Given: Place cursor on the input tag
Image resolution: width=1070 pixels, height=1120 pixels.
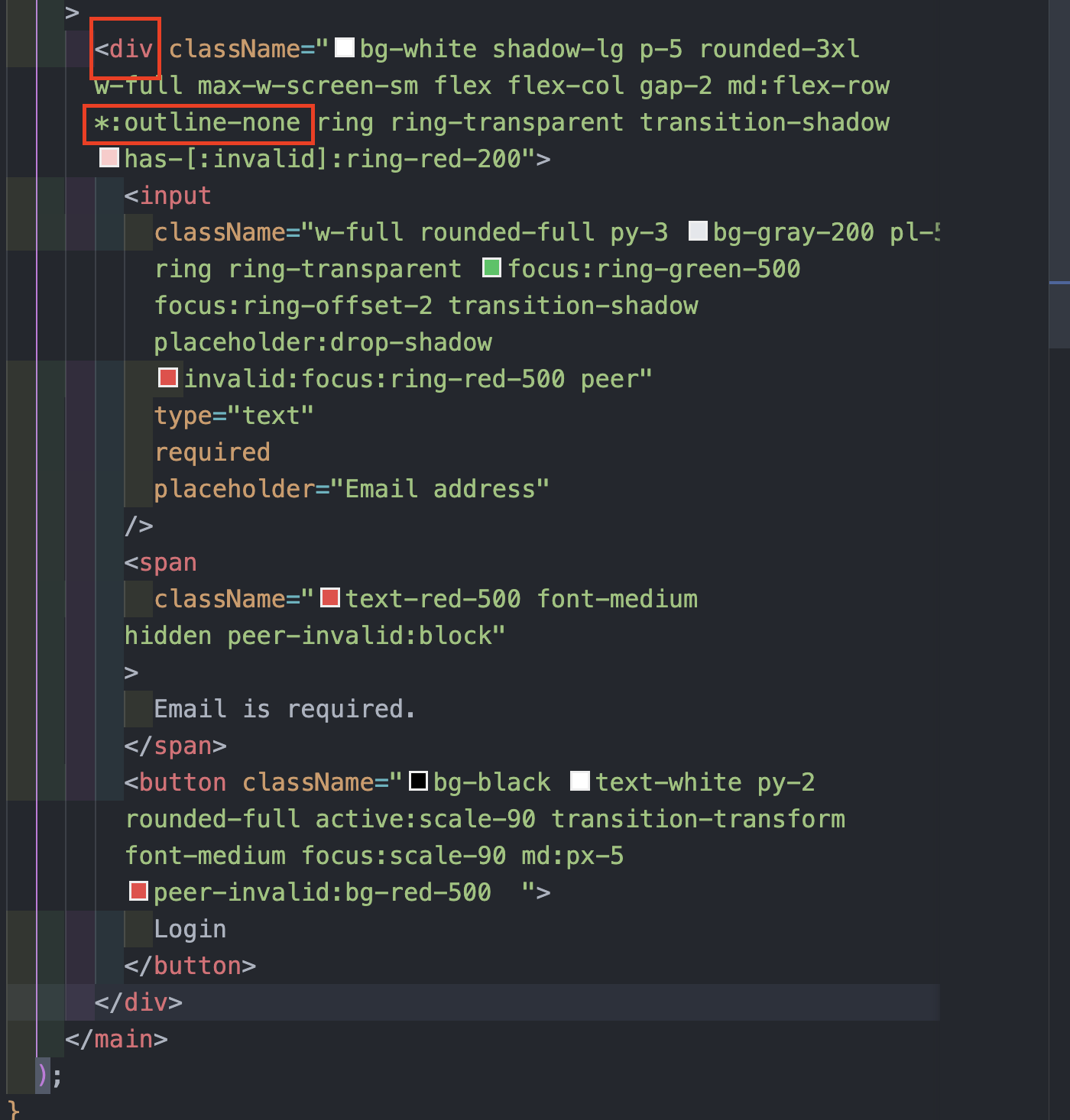Looking at the screenshot, I should click(x=168, y=196).
